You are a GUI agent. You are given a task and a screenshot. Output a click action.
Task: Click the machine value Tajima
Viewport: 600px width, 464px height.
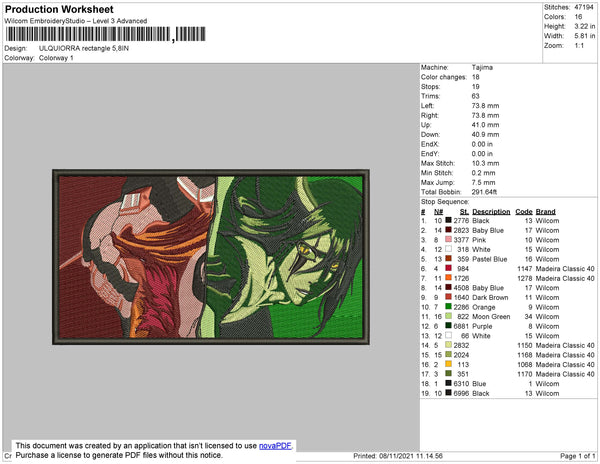point(482,67)
